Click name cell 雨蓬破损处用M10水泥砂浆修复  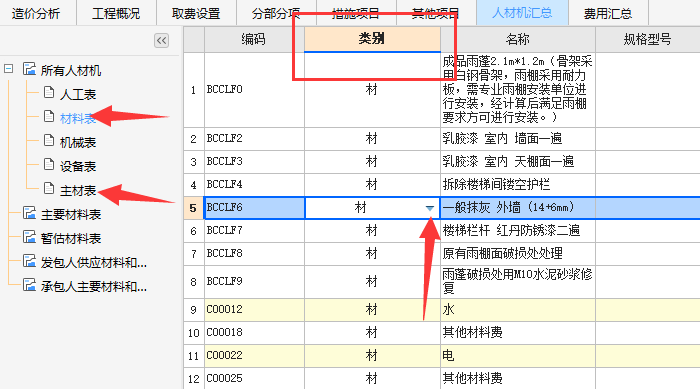[x=518, y=282]
